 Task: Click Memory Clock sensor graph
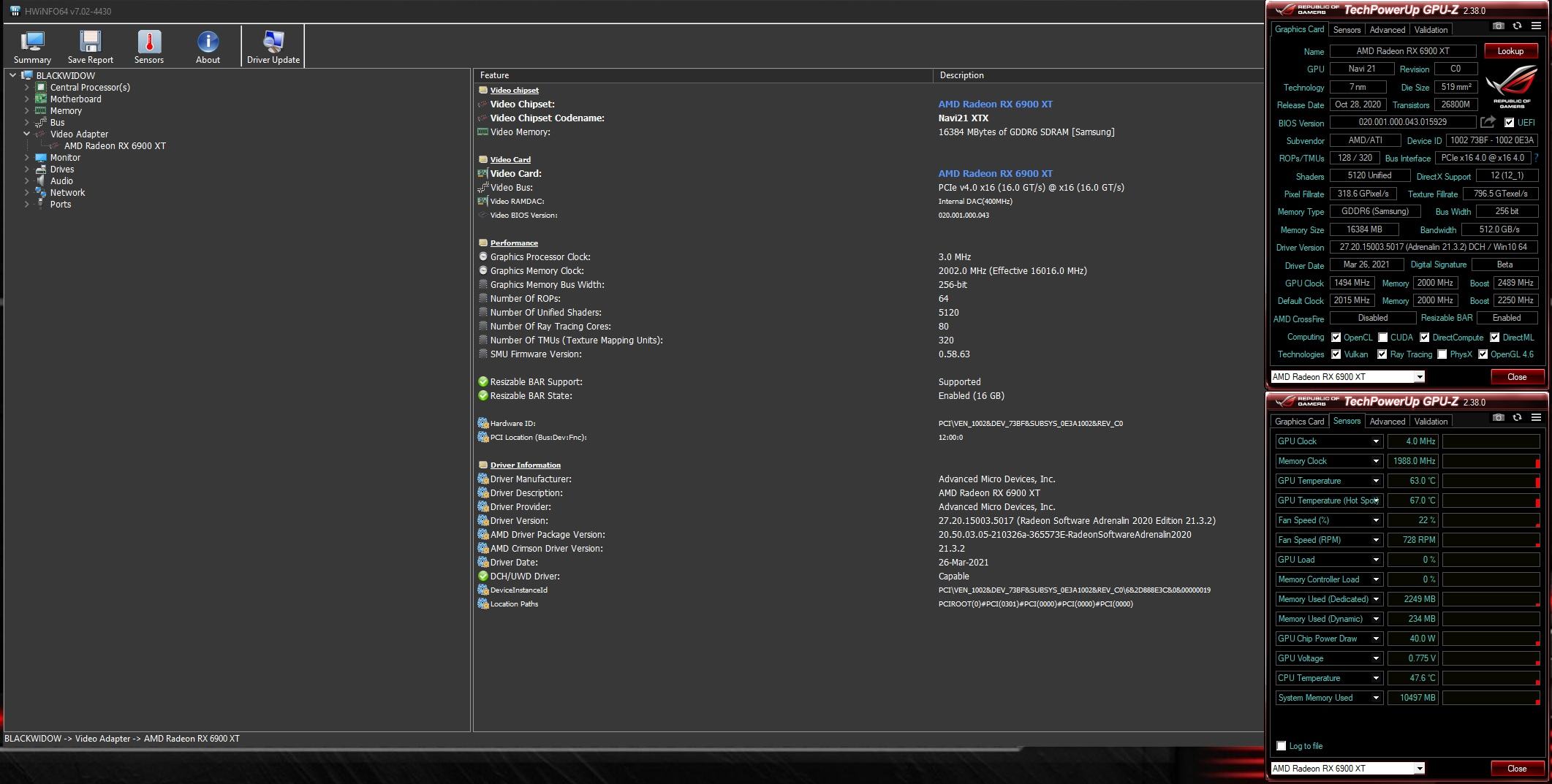pos(1491,461)
